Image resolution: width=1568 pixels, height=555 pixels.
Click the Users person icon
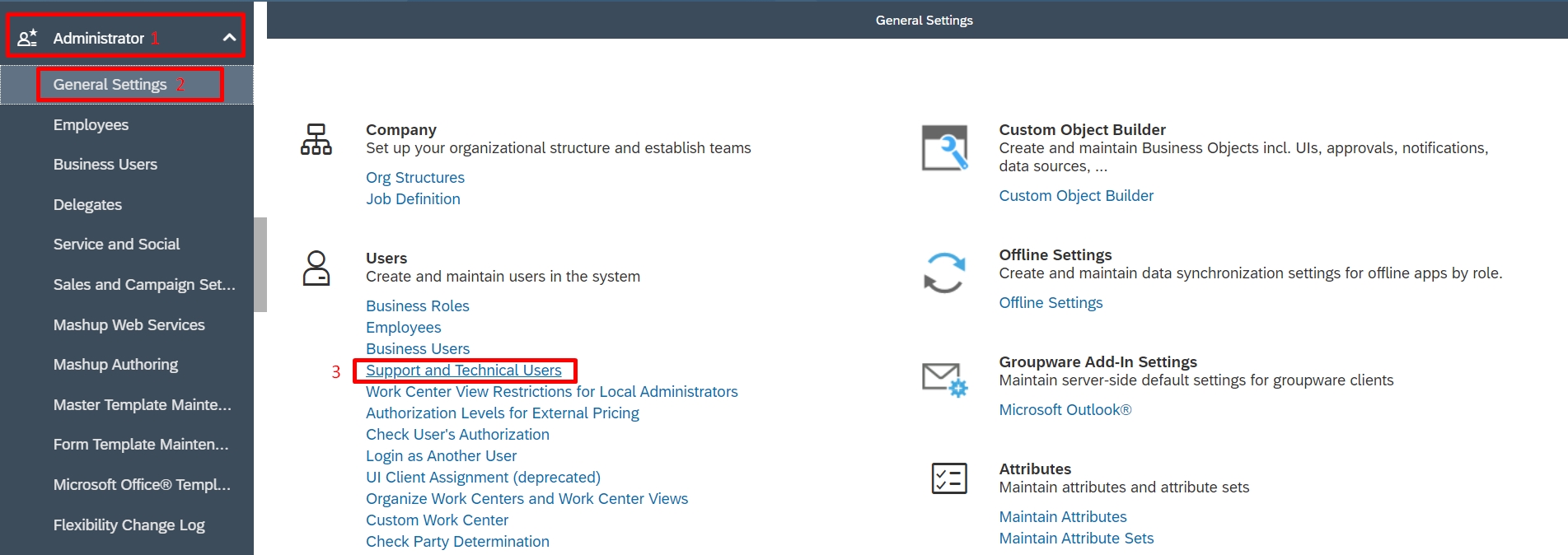(316, 268)
